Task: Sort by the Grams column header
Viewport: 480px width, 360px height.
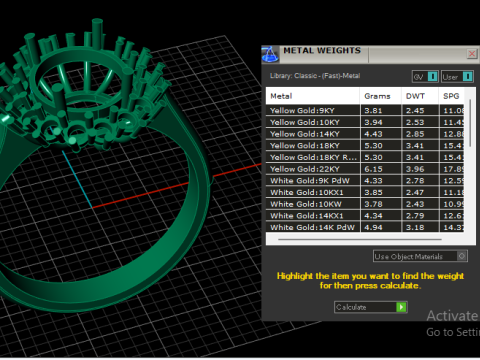Action: tap(380, 96)
